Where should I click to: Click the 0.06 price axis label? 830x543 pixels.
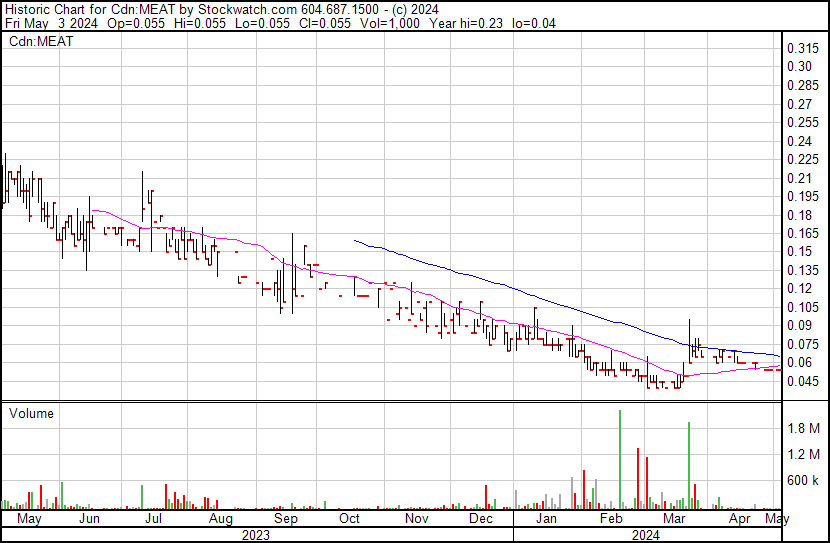point(799,362)
